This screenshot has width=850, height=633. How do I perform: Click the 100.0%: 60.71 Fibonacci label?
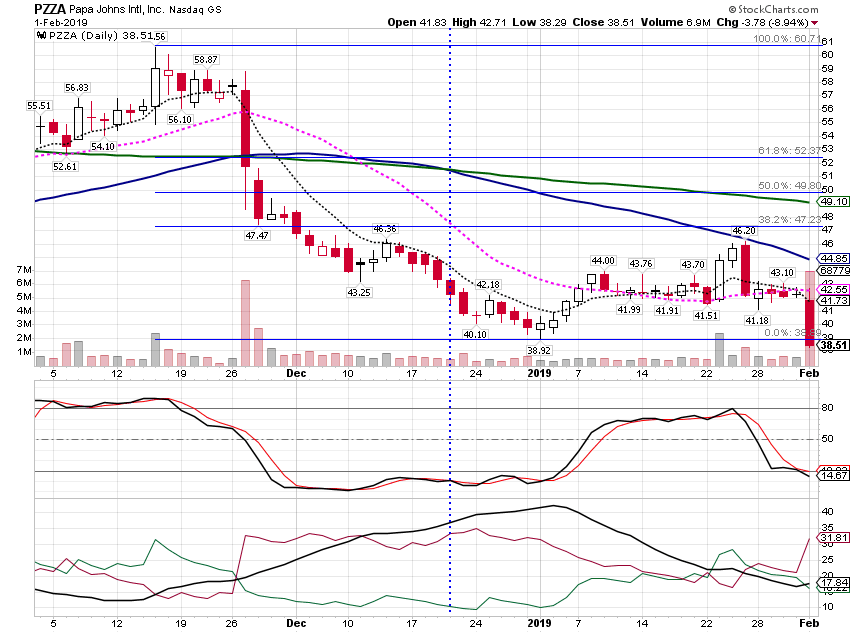coord(787,38)
